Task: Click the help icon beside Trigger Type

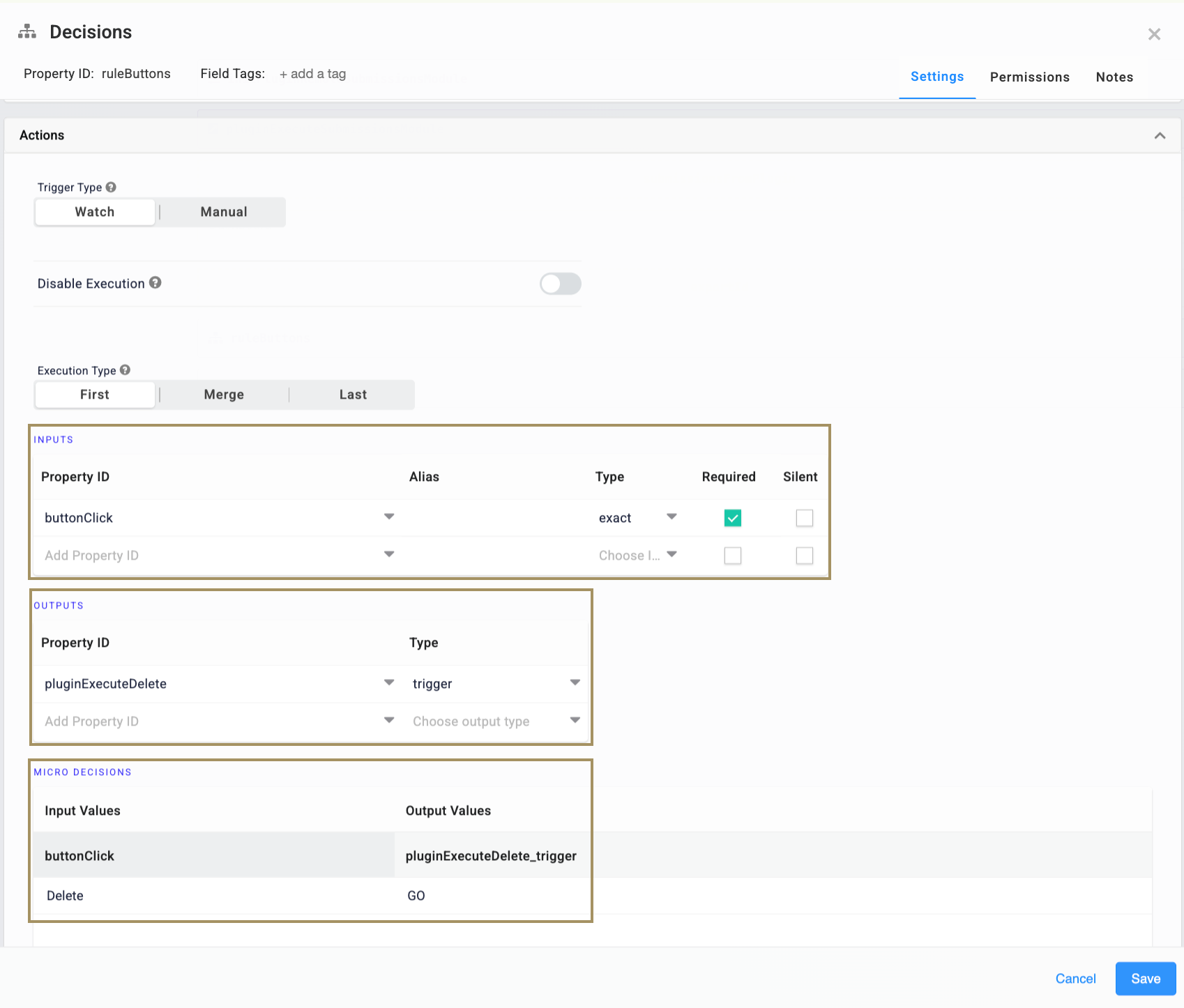Action: [x=111, y=186]
